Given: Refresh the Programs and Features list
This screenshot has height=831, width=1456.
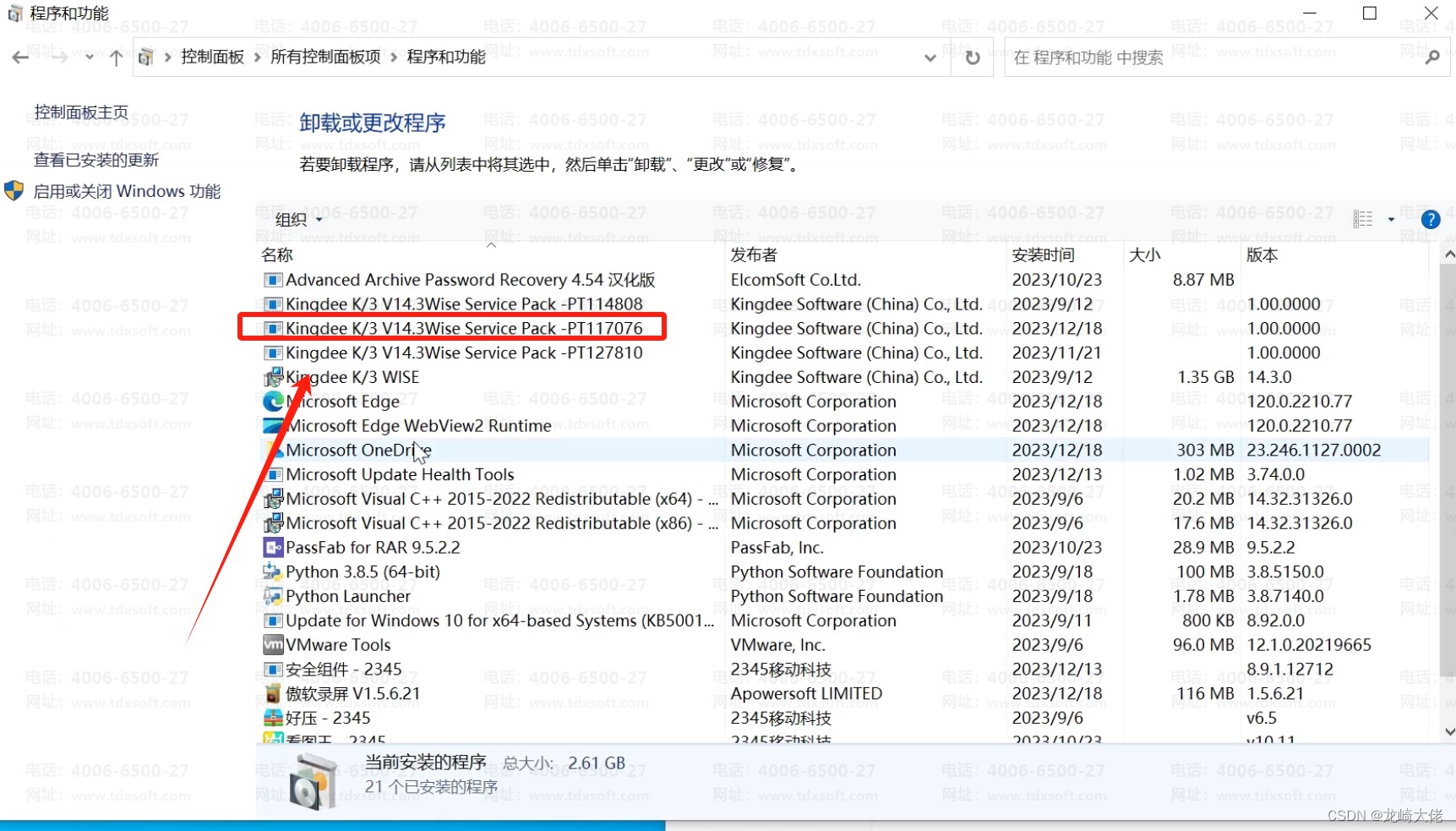Looking at the screenshot, I should 973,57.
